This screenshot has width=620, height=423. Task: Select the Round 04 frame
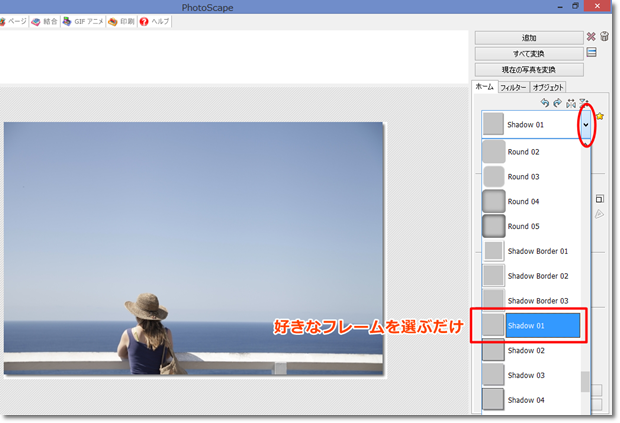coord(531,202)
